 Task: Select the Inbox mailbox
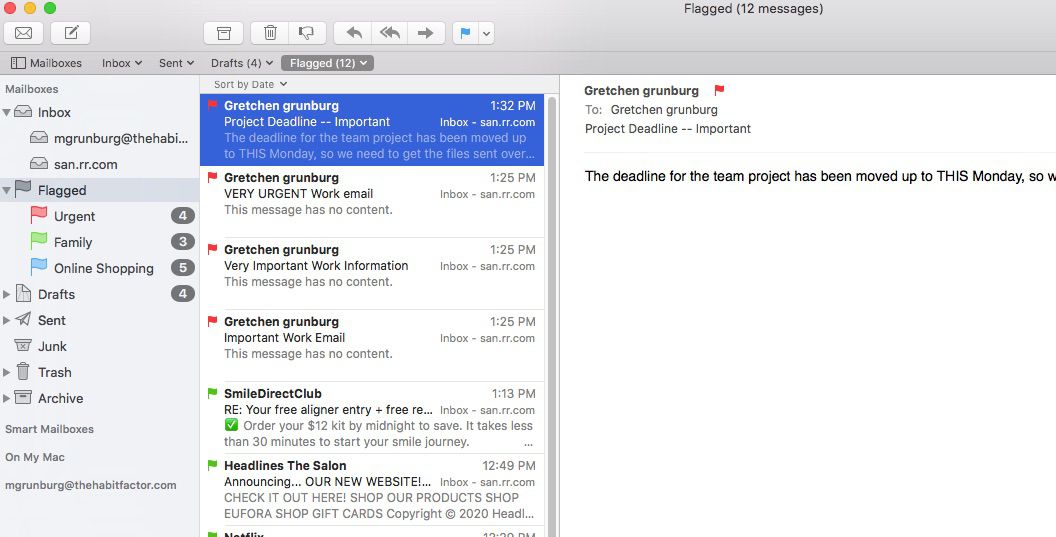[54, 112]
